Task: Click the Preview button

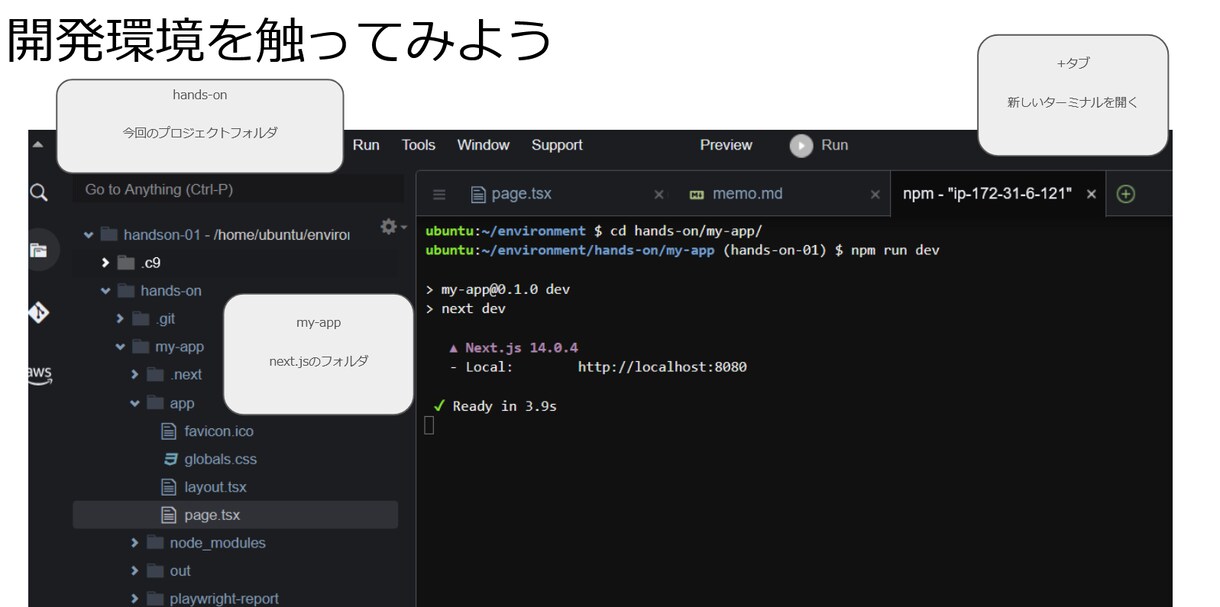Action: coord(726,145)
